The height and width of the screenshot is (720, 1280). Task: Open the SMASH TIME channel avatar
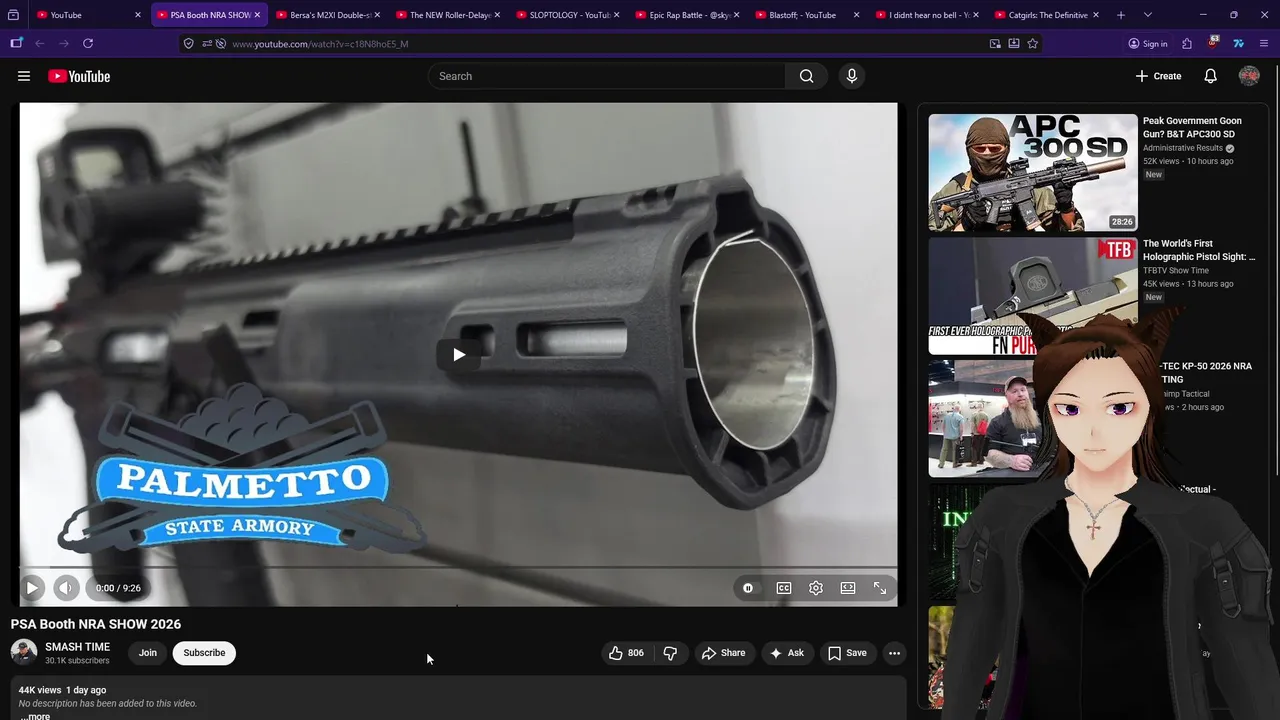pyautogui.click(x=24, y=653)
